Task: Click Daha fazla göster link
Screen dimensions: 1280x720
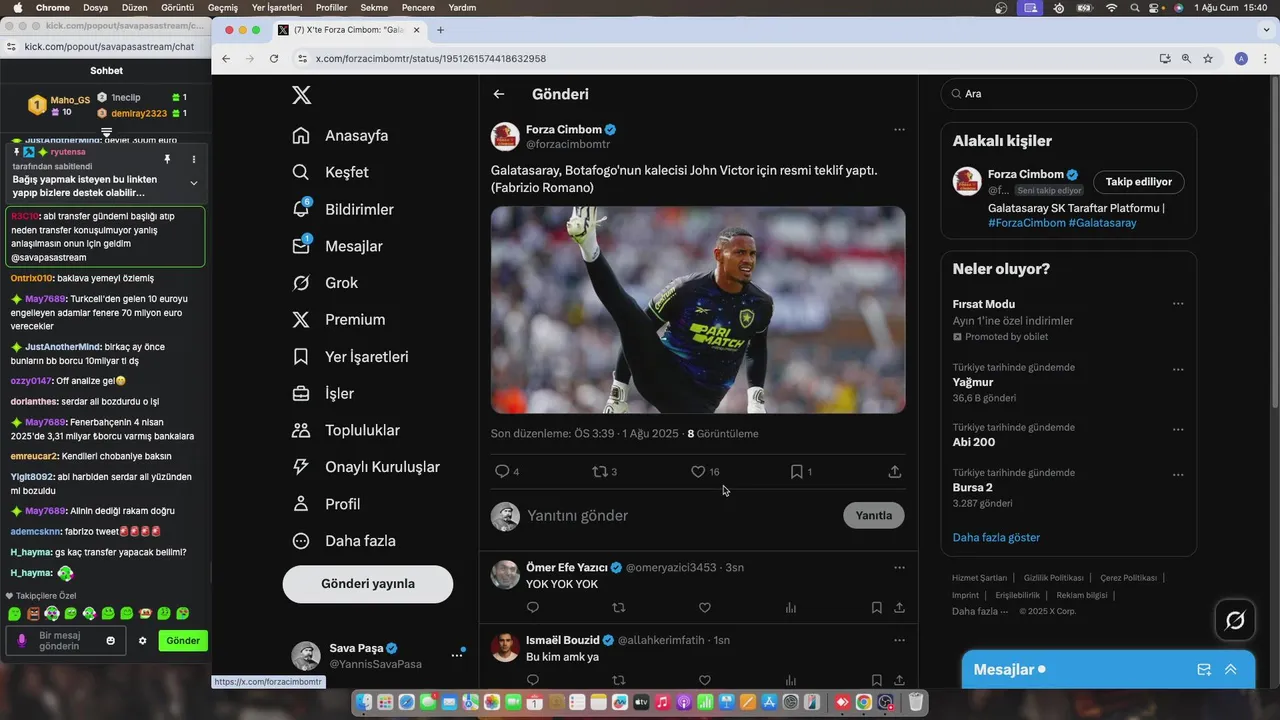Action: click(x=996, y=538)
